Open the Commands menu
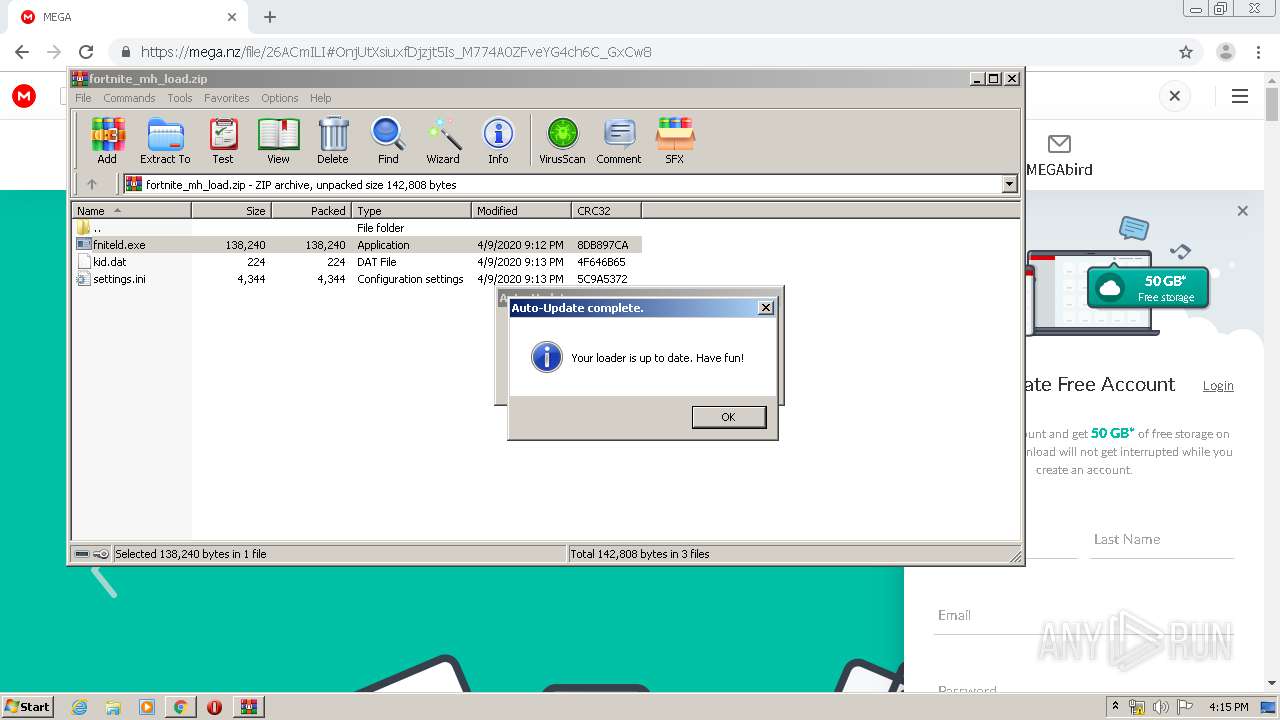Image resolution: width=1280 pixels, height=720 pixels. (x=129, y=98)
